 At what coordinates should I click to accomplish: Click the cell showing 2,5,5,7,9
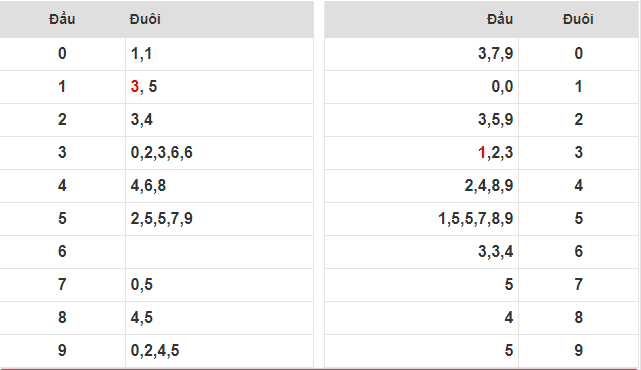(220, 219)
